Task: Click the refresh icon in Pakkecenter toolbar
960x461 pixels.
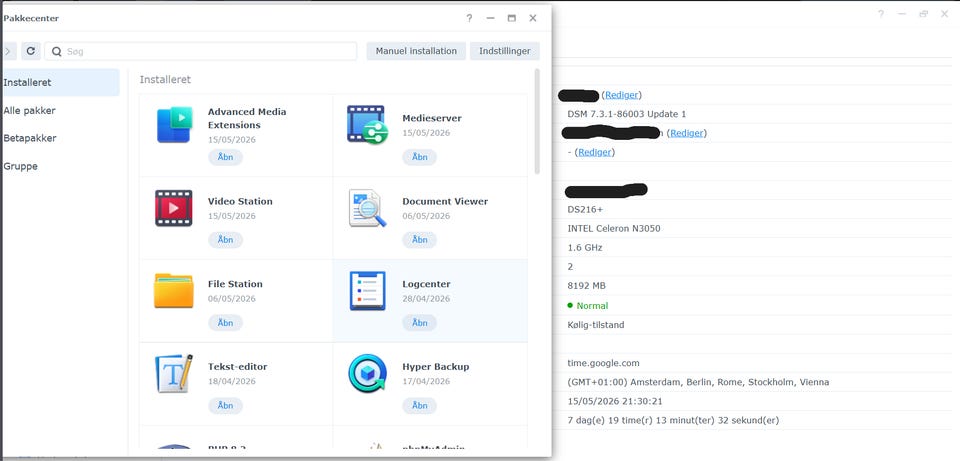Action: (31, 51)
